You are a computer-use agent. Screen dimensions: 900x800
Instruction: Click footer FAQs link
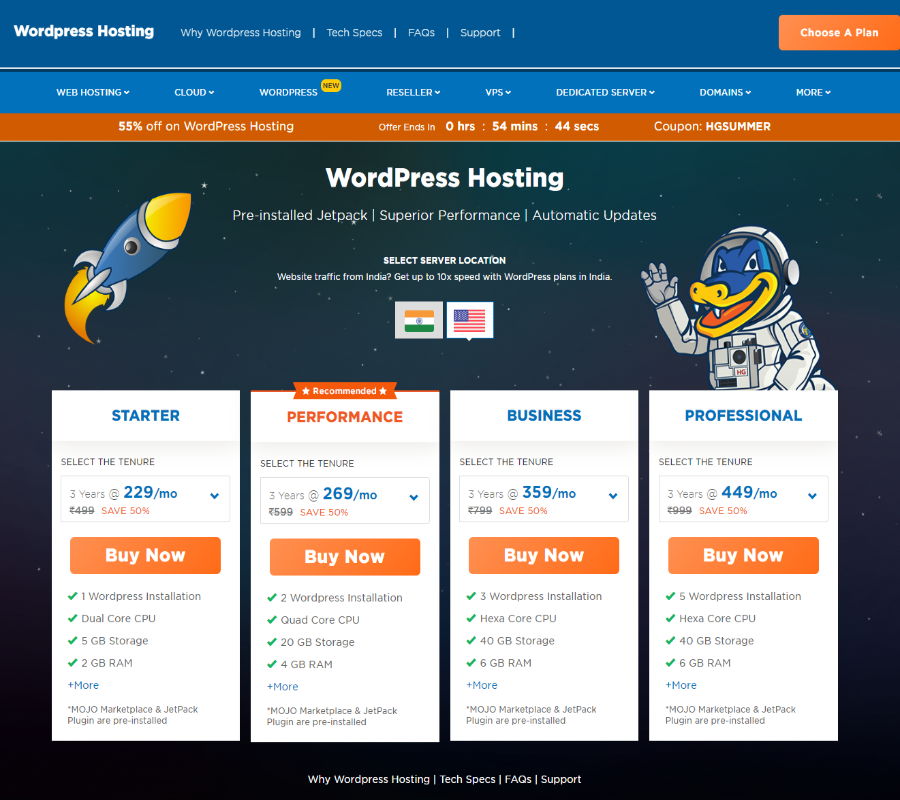pyautogui.click(x=518, y=779)
